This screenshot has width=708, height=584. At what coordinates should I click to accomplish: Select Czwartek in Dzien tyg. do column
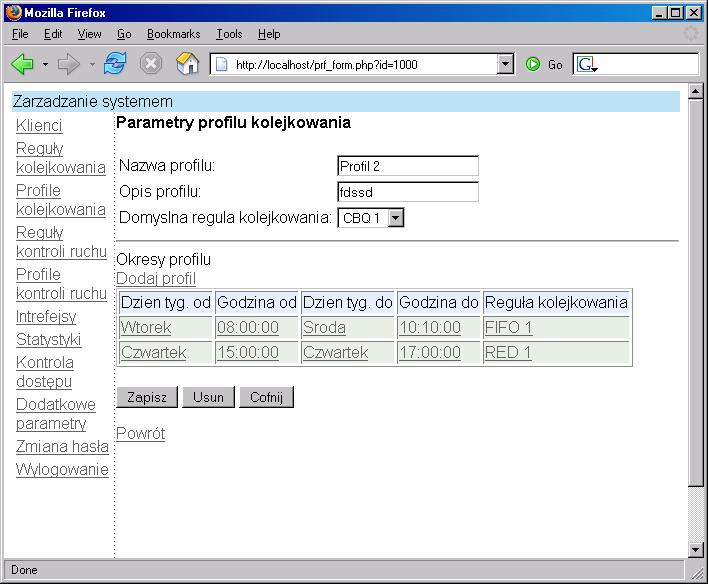pyautogui.click(x=335, y=352)
